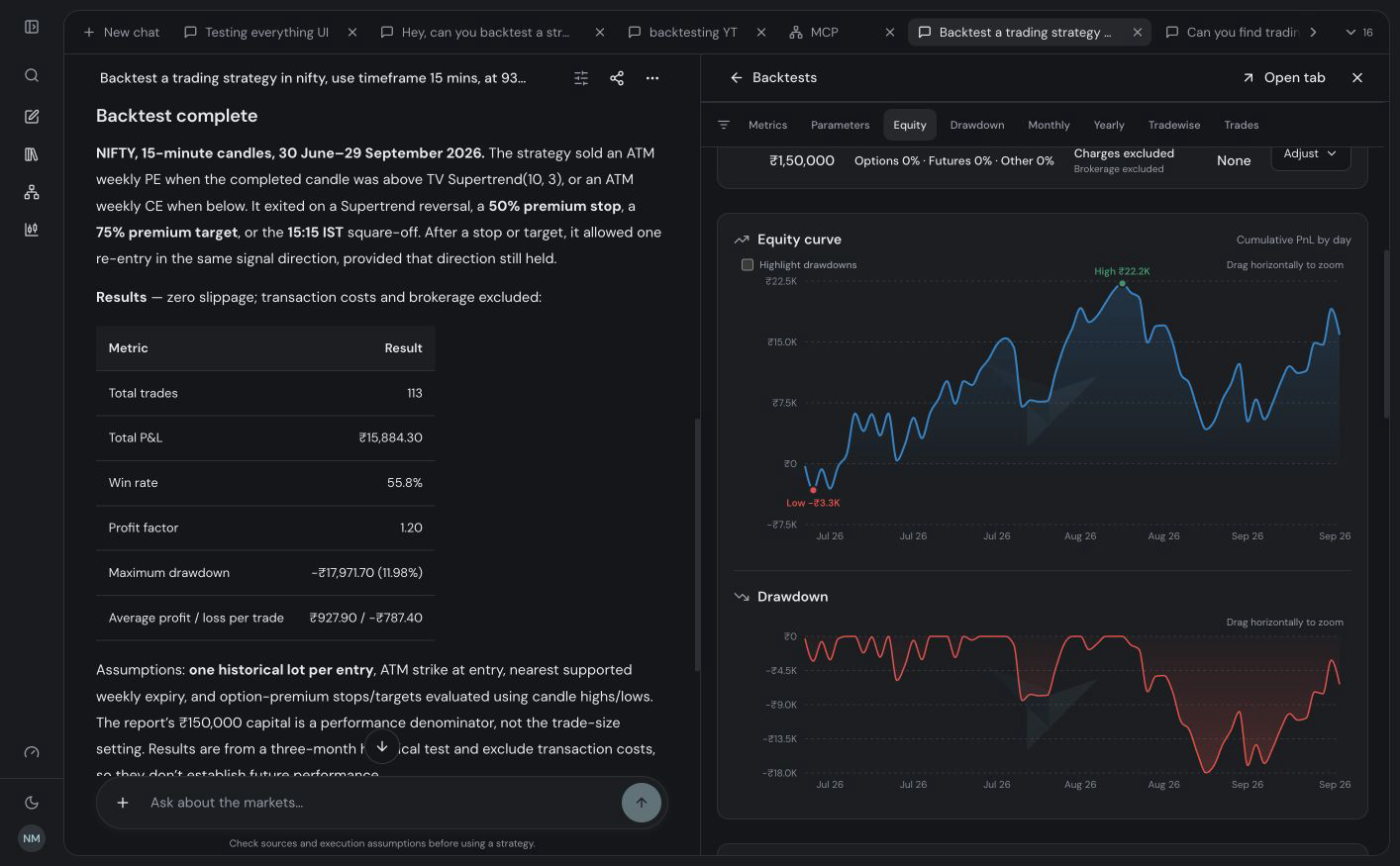Open the candlestick chart icon in the sidebar
The image size is (1400, 866).
point(32,230)
